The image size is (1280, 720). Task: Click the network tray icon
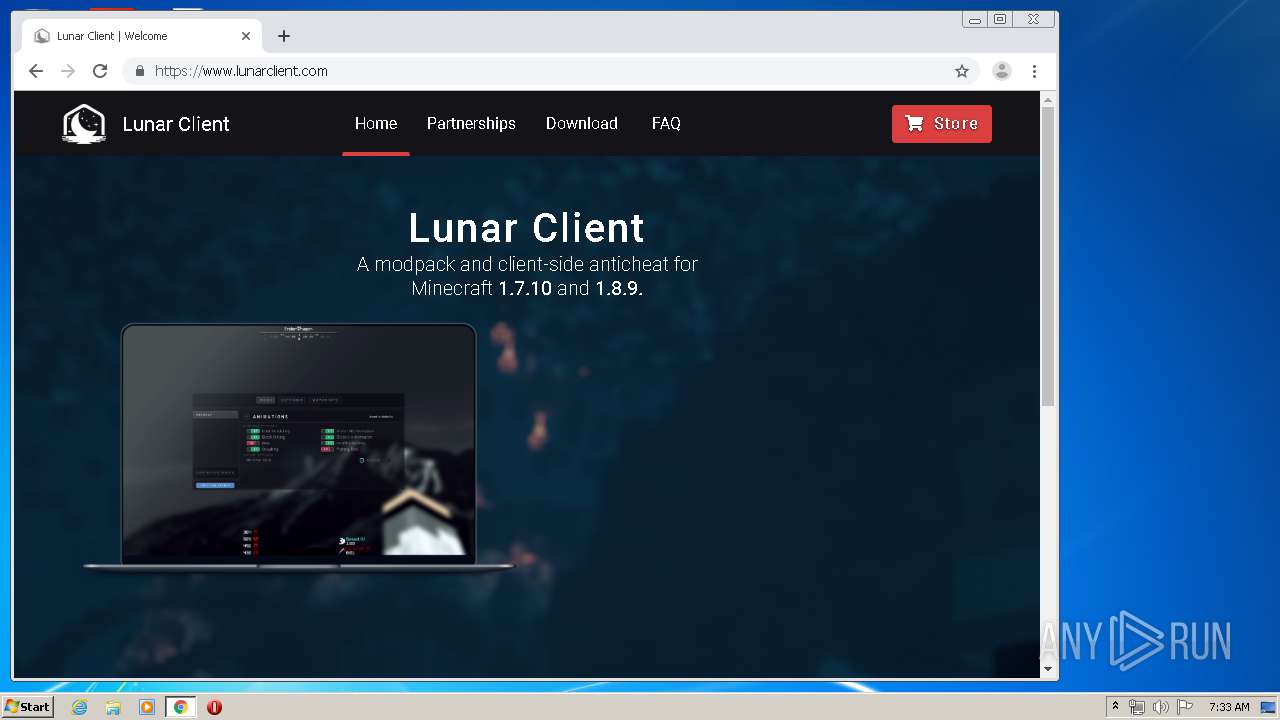[x=1137, y=707]
